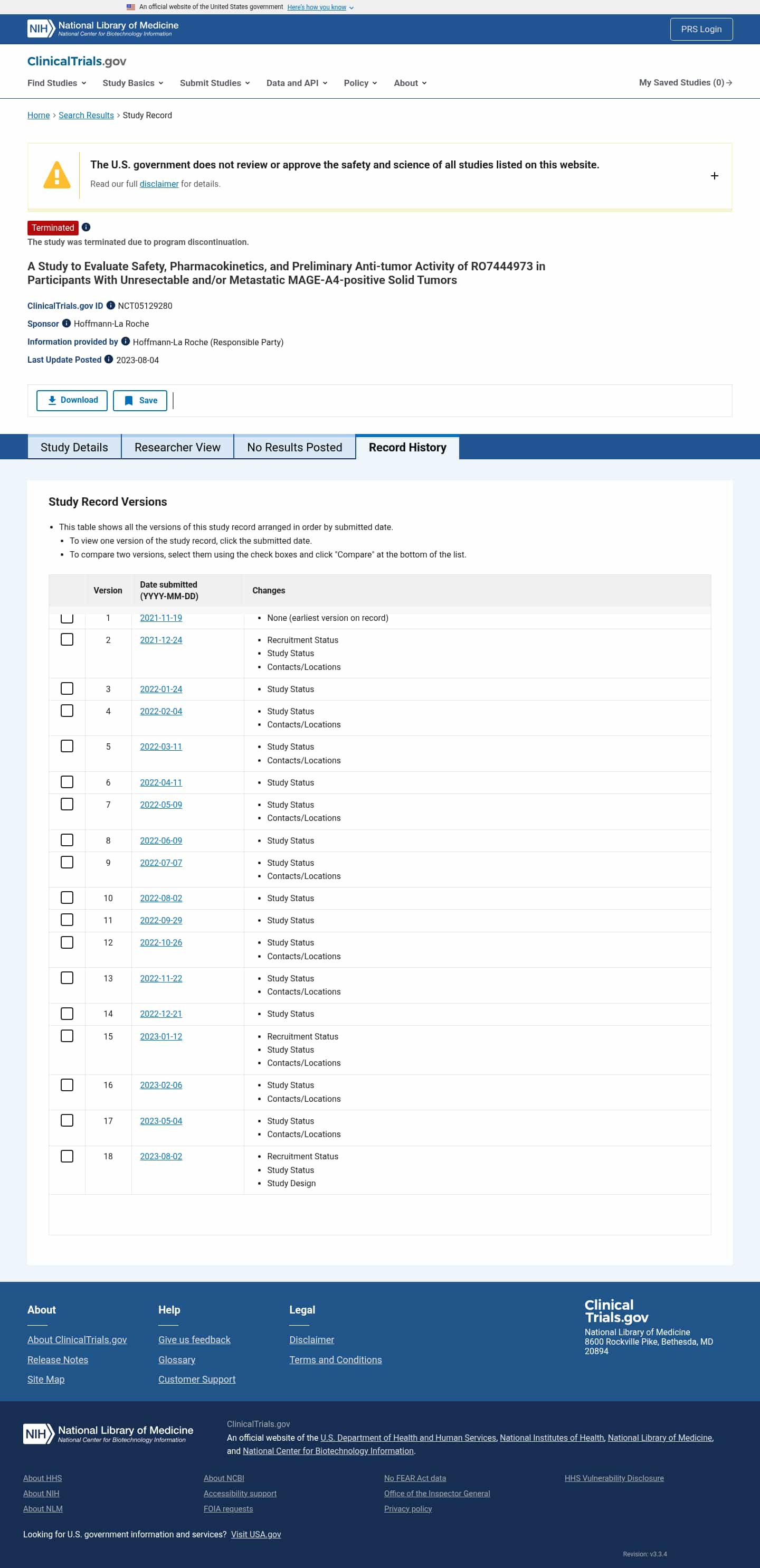This screenshot has height=1568, width=760.
Task: Click the info icon next to Terminated status
Action: click(x=87, y=227)
